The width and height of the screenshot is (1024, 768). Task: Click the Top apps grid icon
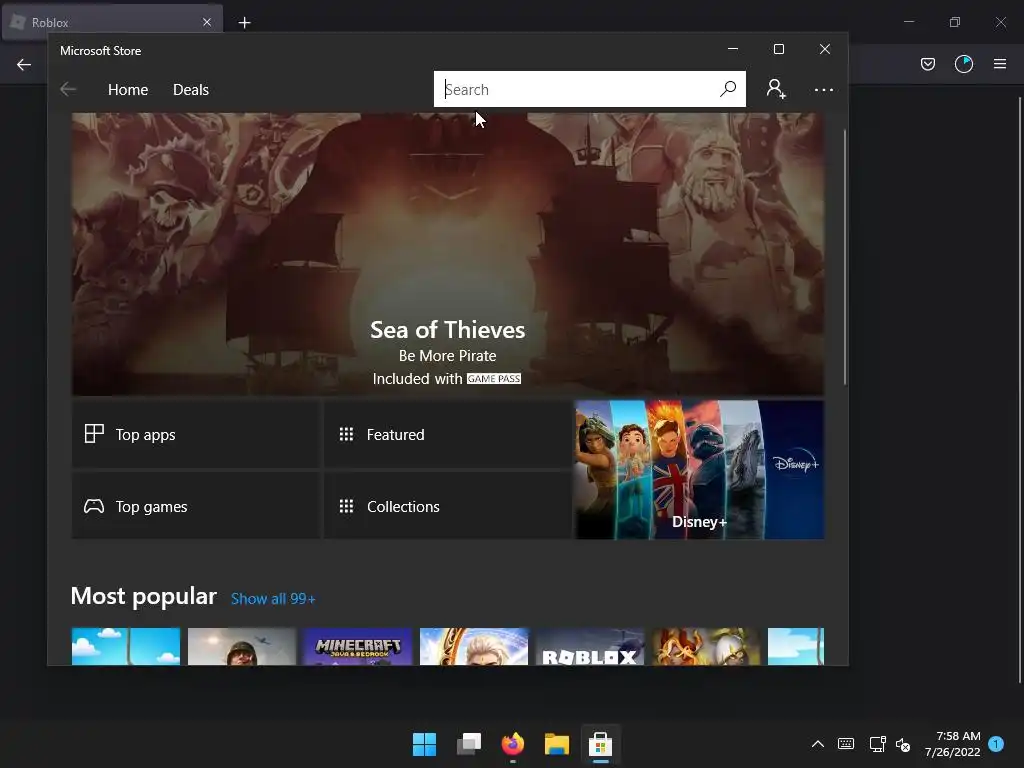pos(94,434)
